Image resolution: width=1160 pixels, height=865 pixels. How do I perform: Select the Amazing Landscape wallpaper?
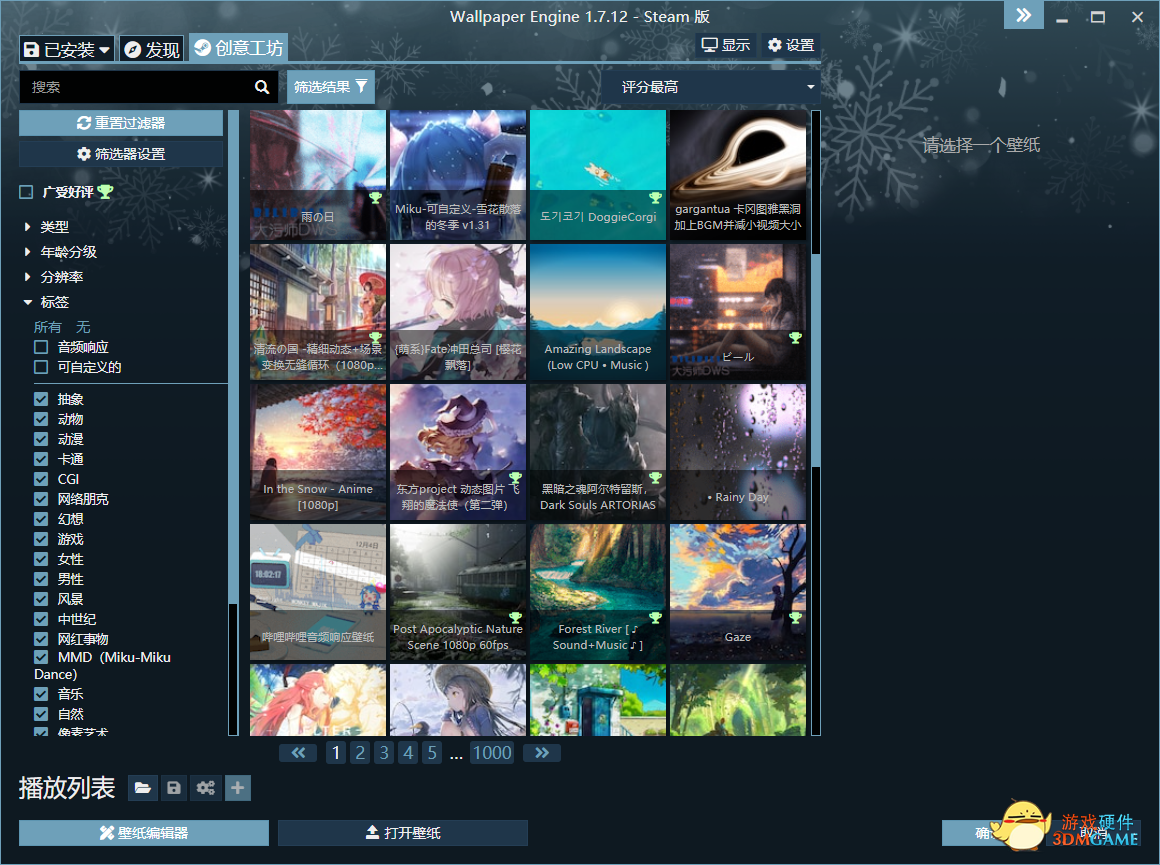pos(598,312)
